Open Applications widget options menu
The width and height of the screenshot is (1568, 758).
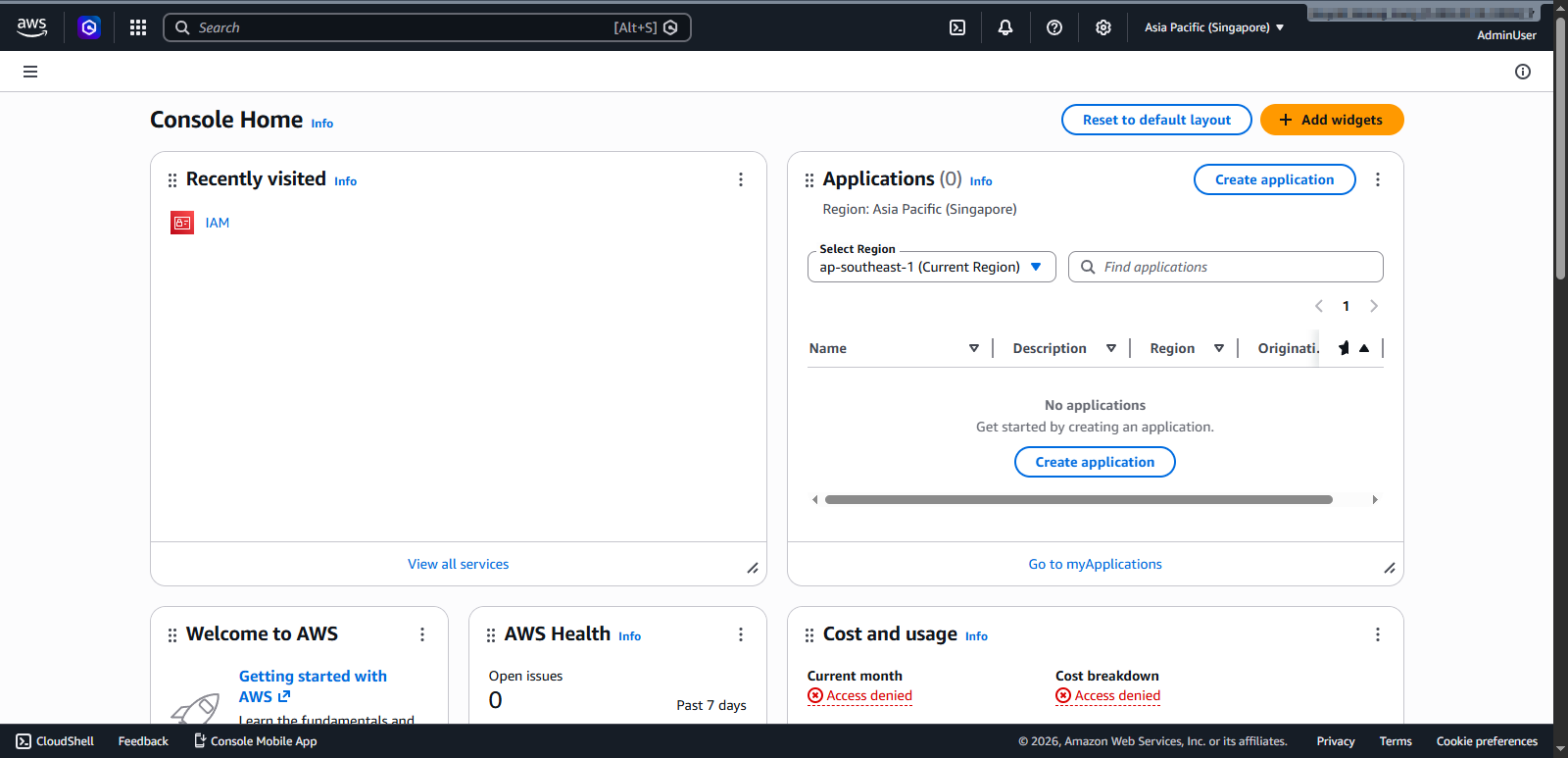pos(1378,179)
